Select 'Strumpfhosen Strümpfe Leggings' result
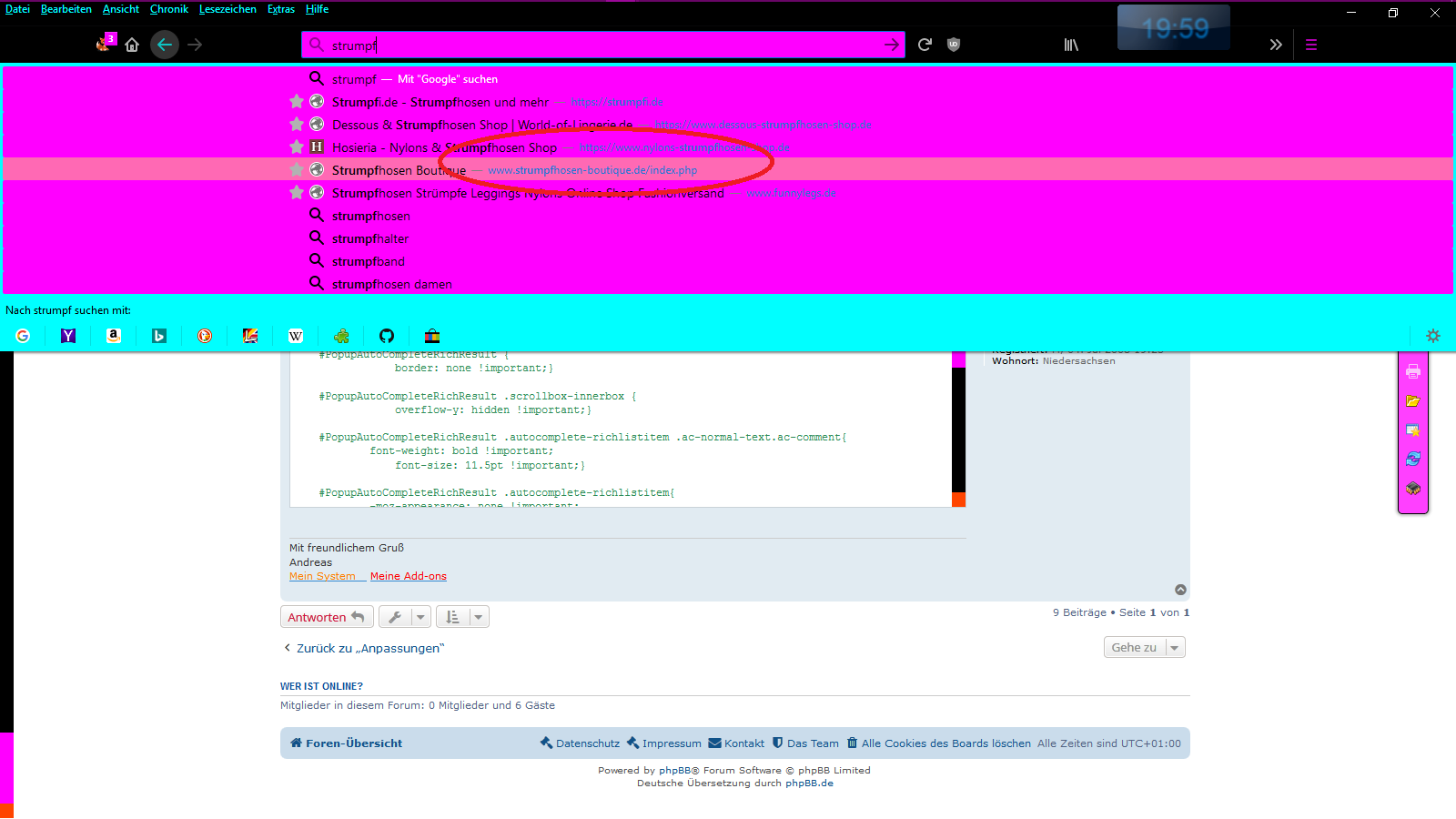The width and height of the screenshot is (1456, 819). [x=728, y=193]
